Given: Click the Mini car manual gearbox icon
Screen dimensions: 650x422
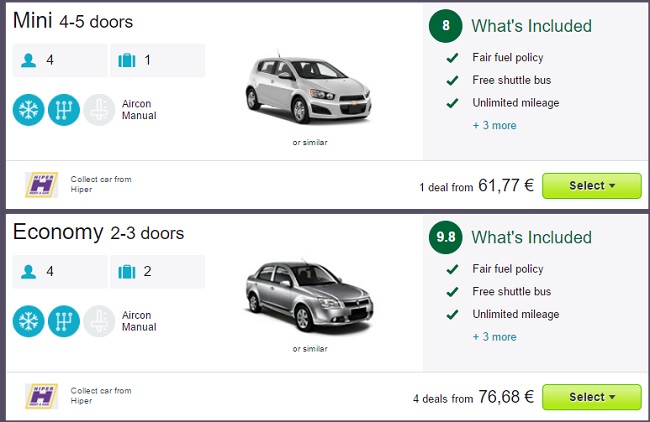Looking at the screenshot, I should [64, 110].
